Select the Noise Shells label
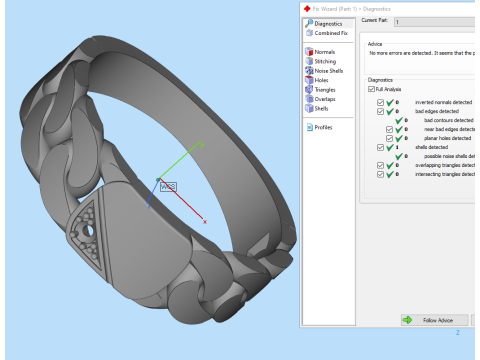This screenshot has height=360, width=480. click(x=329, y=71)
